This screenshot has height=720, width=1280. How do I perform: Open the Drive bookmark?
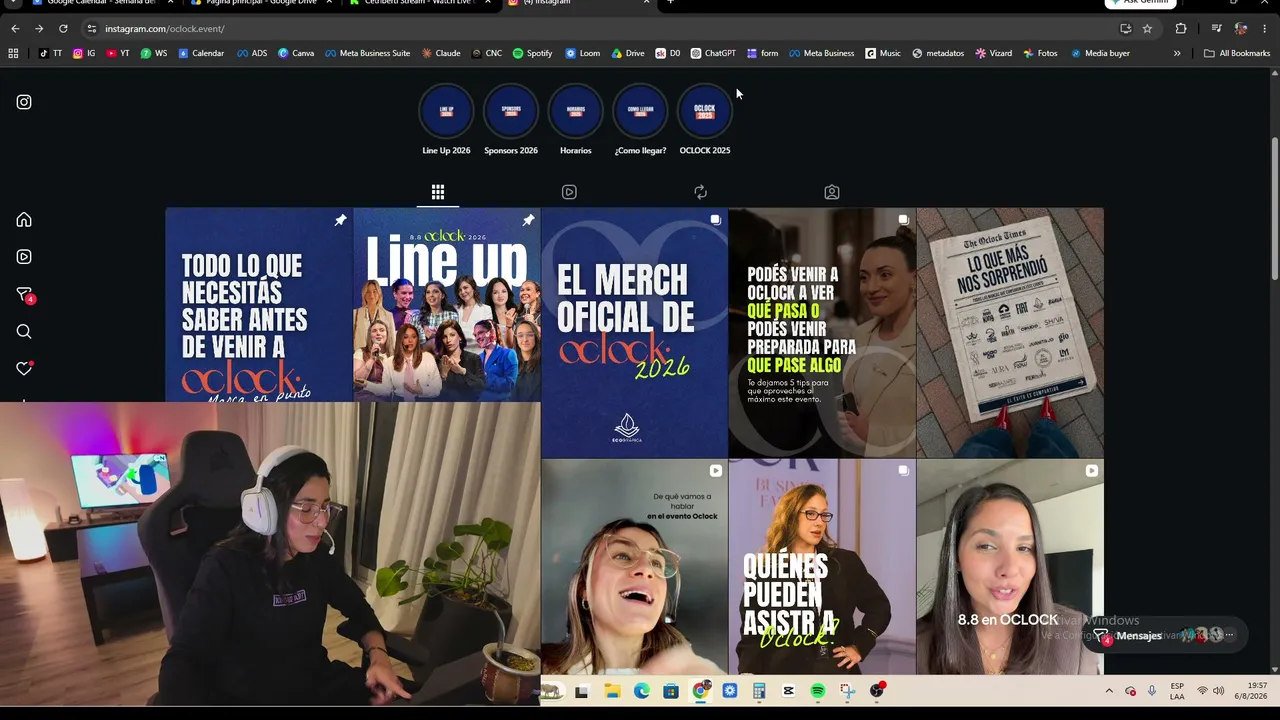[628, 53]
